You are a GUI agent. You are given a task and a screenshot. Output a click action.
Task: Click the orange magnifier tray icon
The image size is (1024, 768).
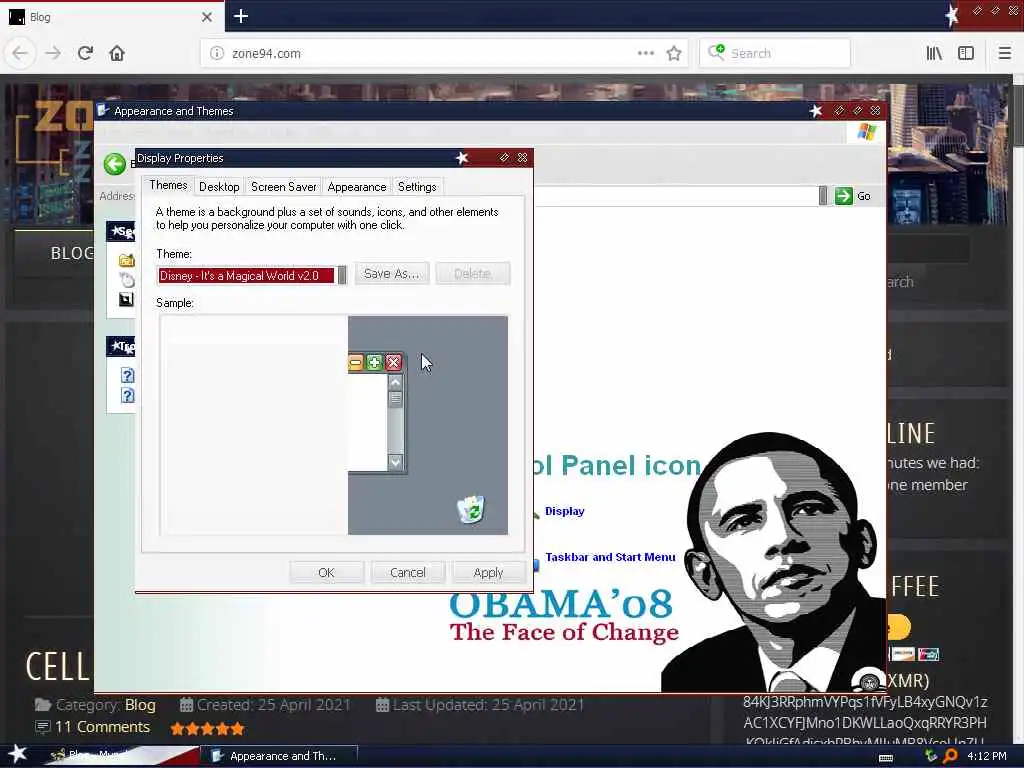pos(950,756)
